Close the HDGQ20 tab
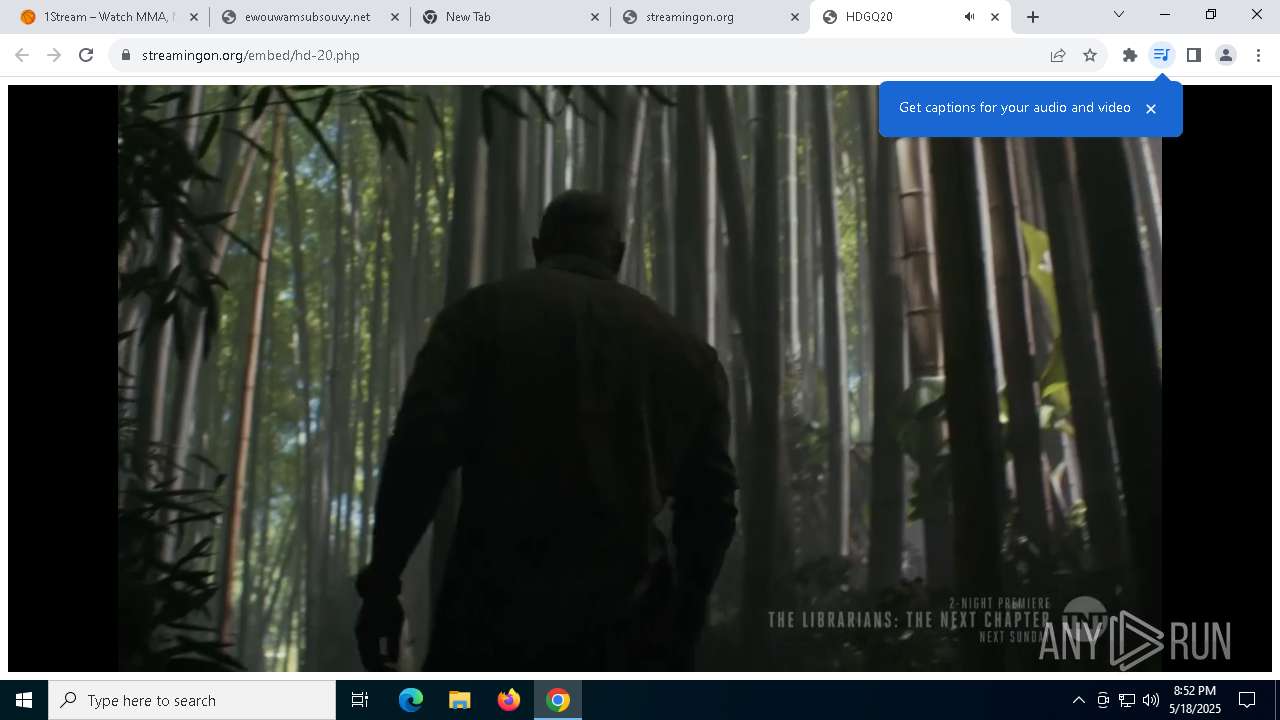1280x720 pixels. pos(995,17)
